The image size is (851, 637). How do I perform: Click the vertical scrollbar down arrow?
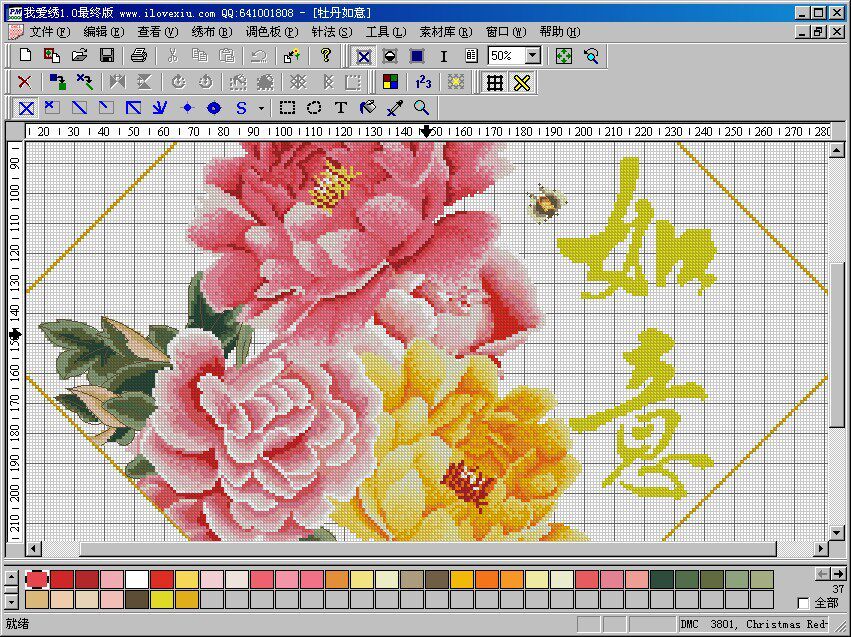[836, 534]
